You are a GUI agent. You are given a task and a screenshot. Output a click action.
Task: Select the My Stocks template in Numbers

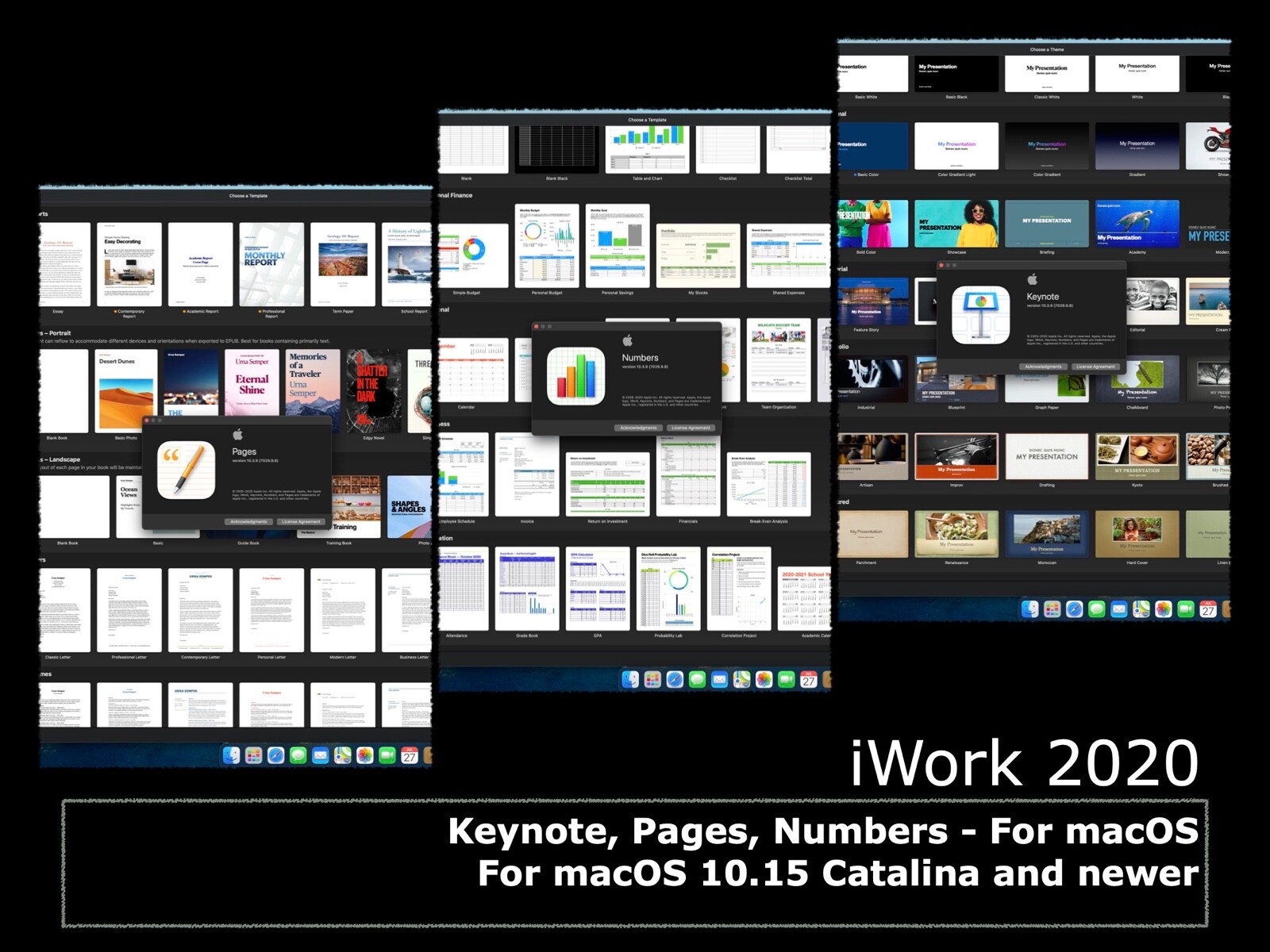click(x=698, y=255)
